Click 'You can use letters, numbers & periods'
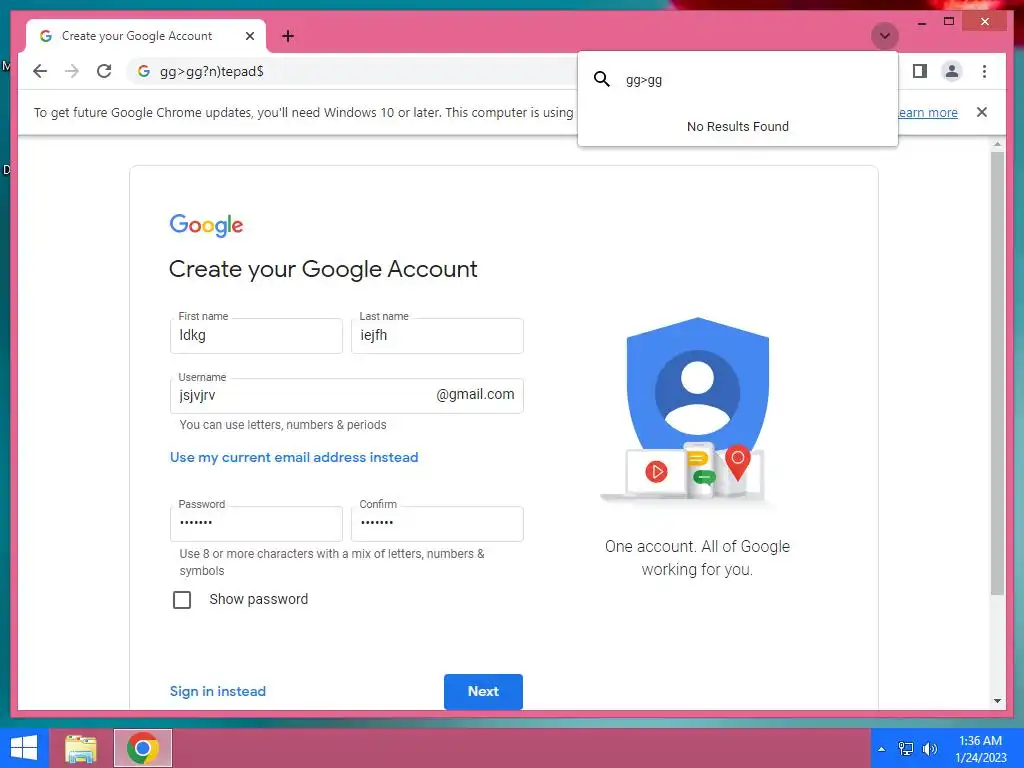Viewport: 1024px width, 768px height. (283, 424)
